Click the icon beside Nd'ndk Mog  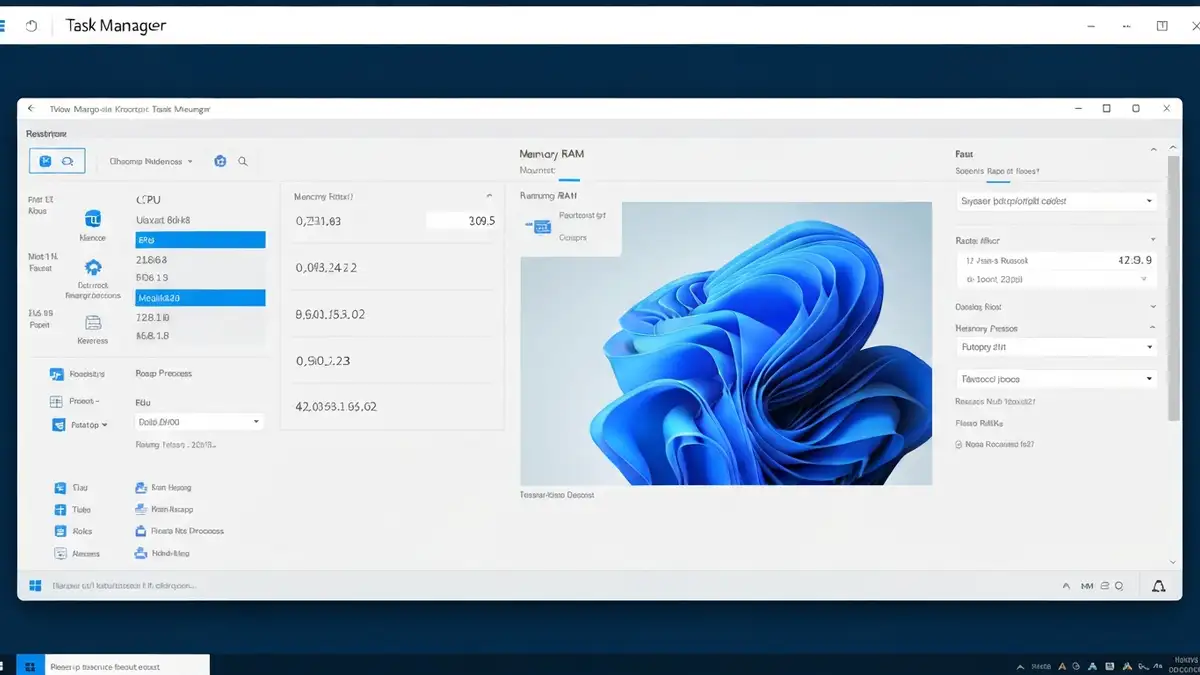tap(141, 553)
